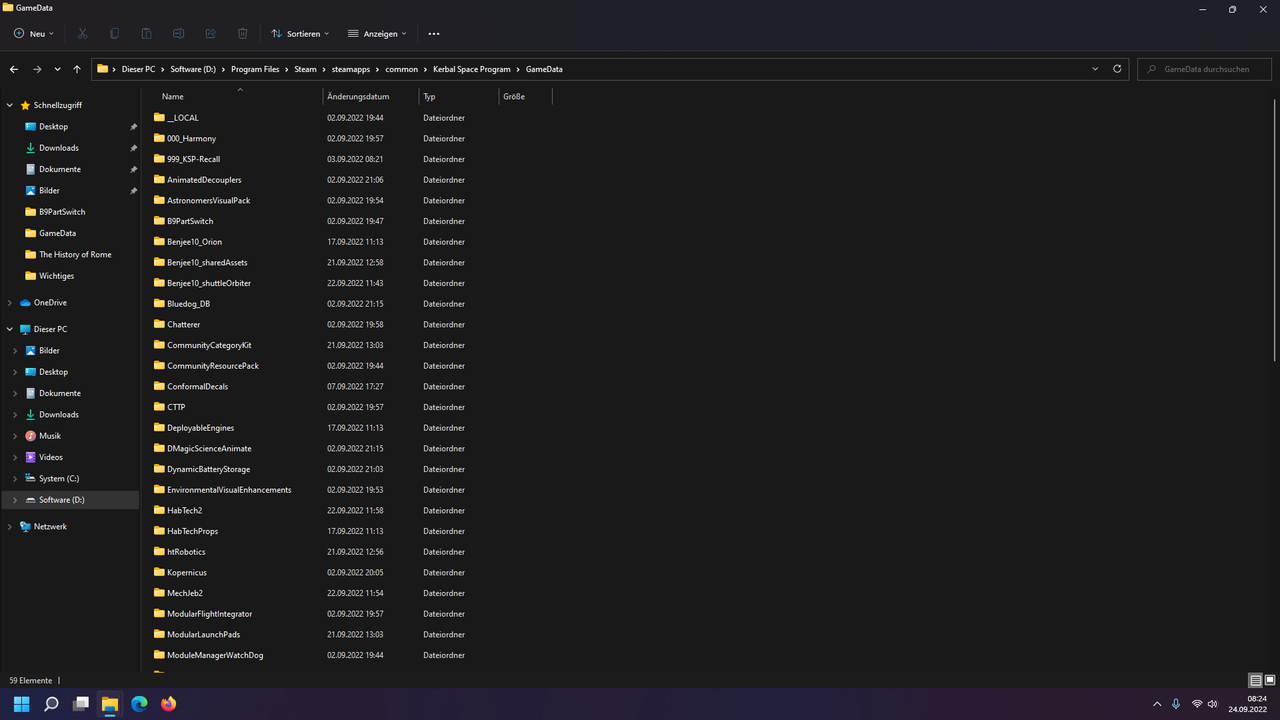
Task: Open Task View on taskbar
Action: pyautogui.click(x=81, y=704)
